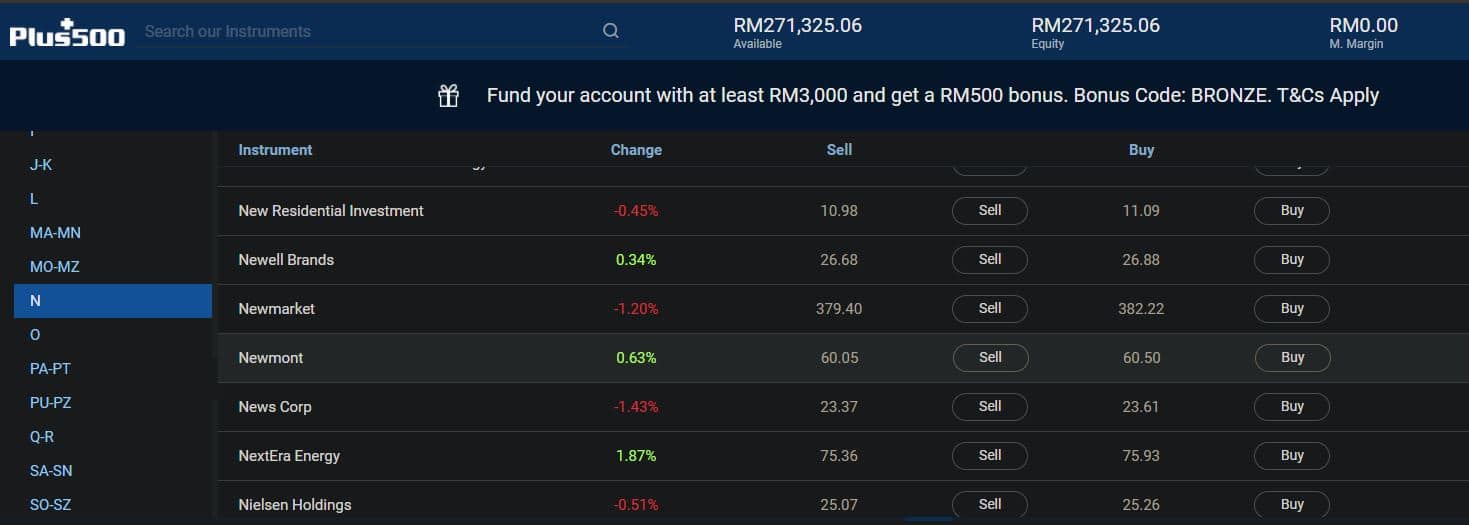Open the SA-SN category
The height and width of the screenshot is (525, 1469).
click(x=51, y=471)
